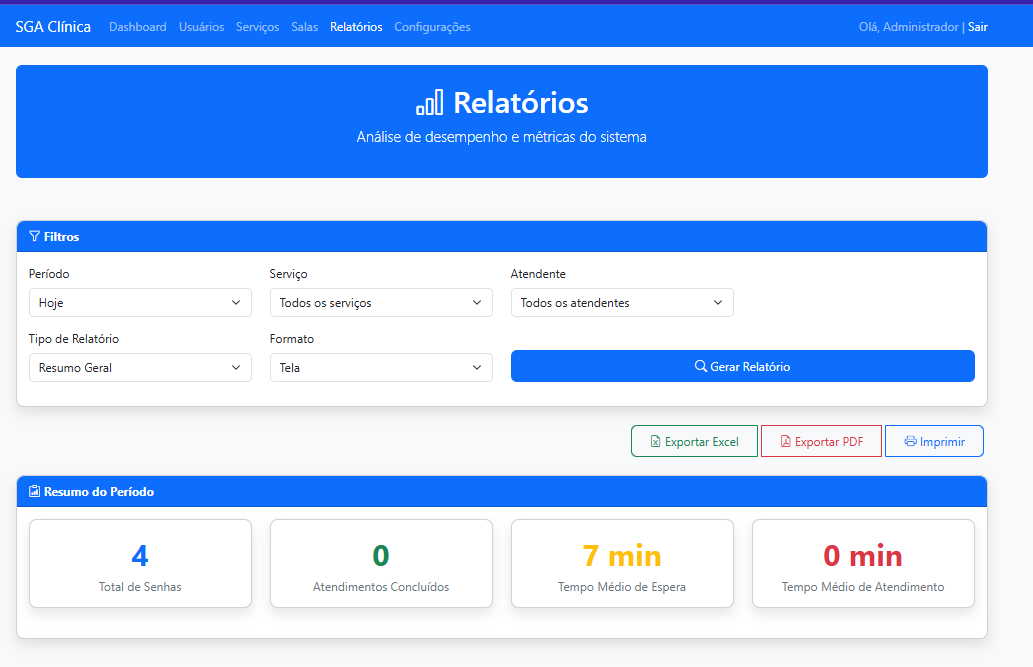The width and height of the screenshot is (1033, 667).
Task: Expand the Atendente selector
Action: pyautogui.click(x=622, y=302)
